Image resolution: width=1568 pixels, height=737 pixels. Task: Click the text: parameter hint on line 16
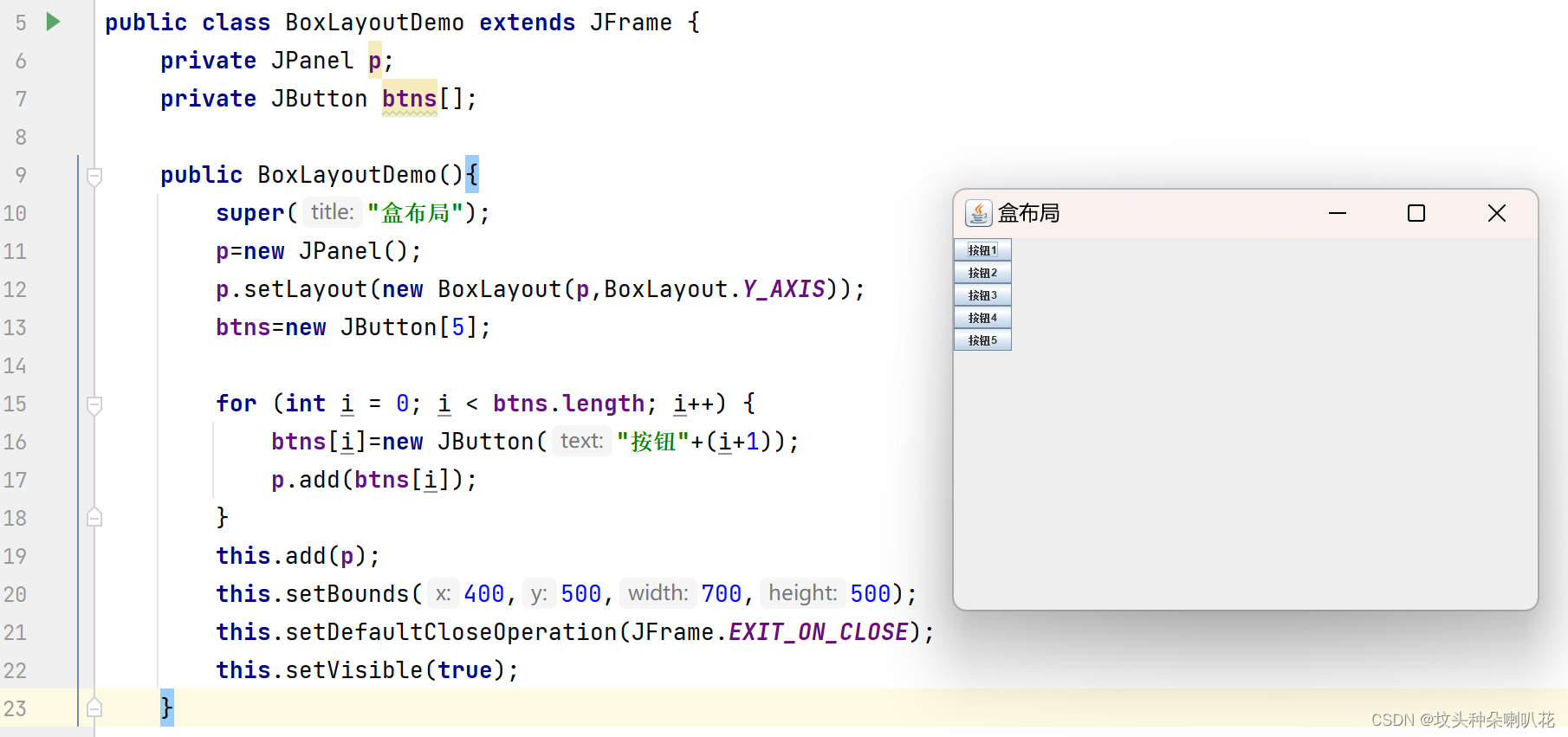[581, 441]
